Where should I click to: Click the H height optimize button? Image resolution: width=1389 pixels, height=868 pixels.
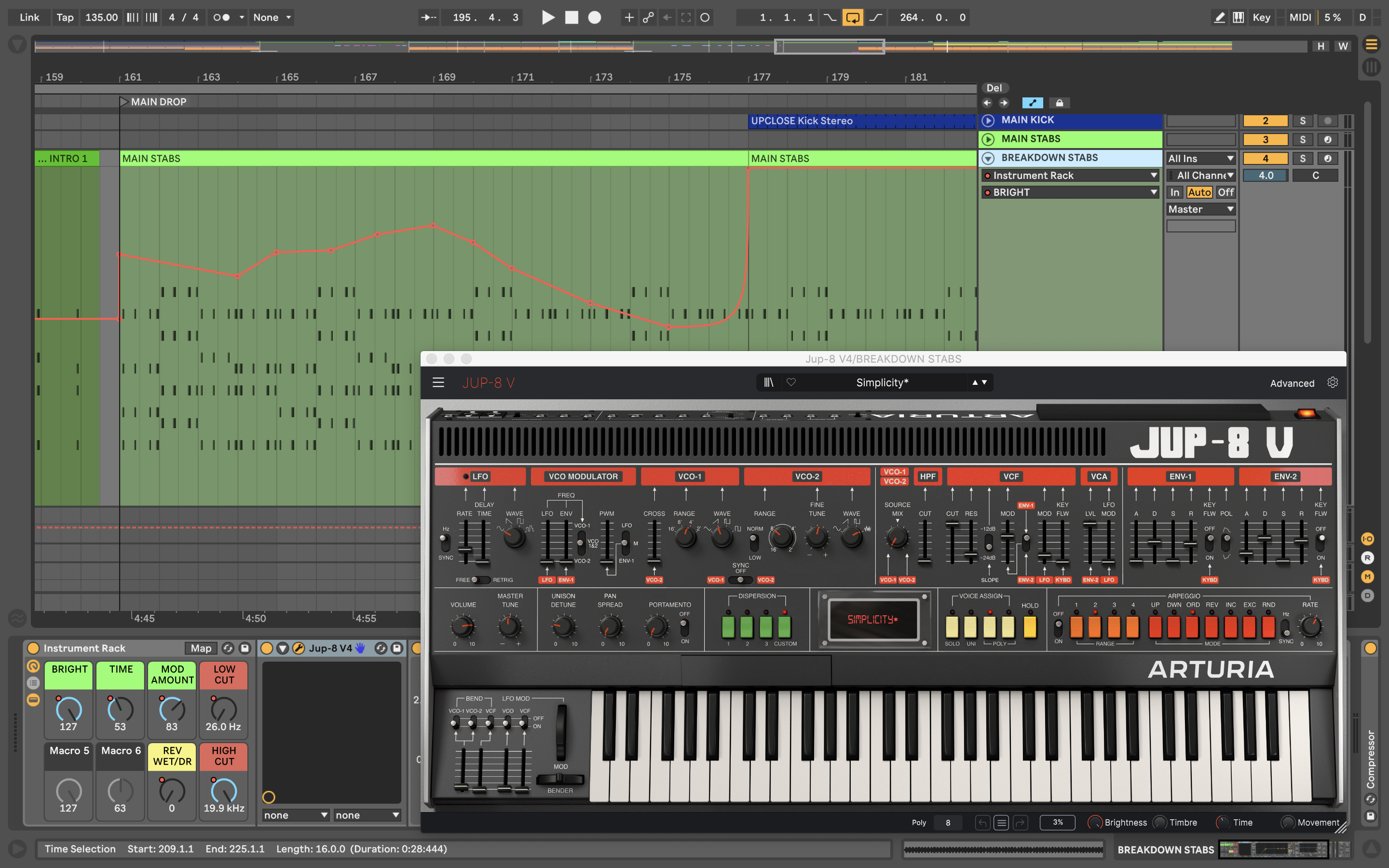pos(1321,46)
